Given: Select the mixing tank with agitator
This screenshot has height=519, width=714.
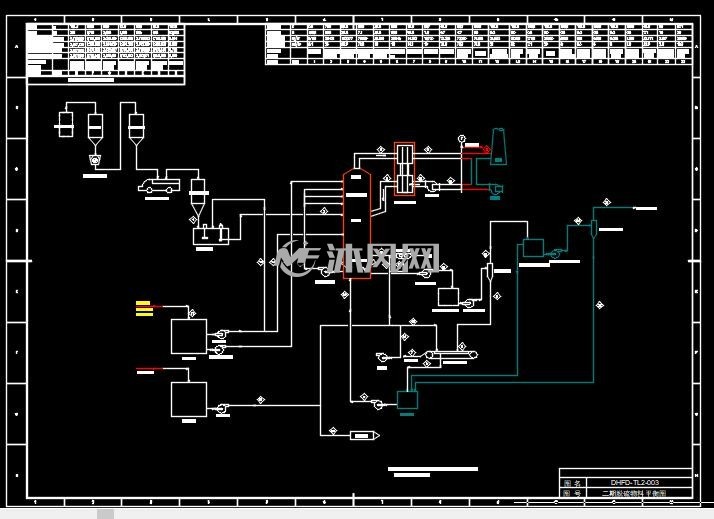Looking at the screenshot, I should pos(211,234).
